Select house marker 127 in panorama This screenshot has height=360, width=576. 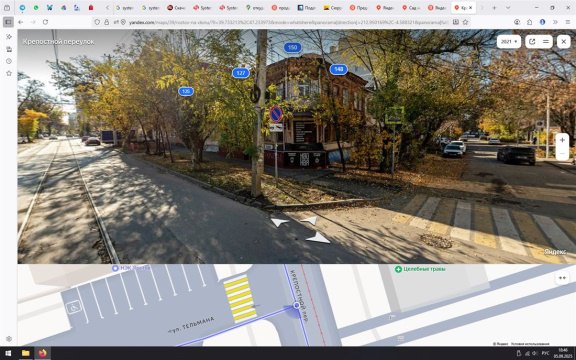(241, 73)
